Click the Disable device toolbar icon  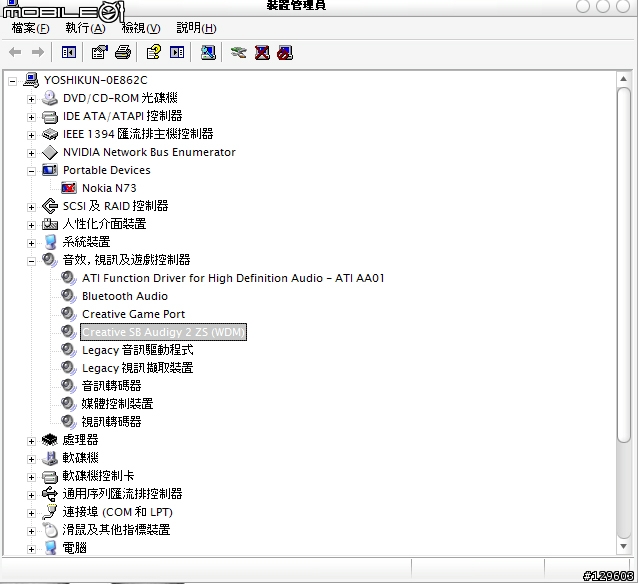tap(285, 52)
